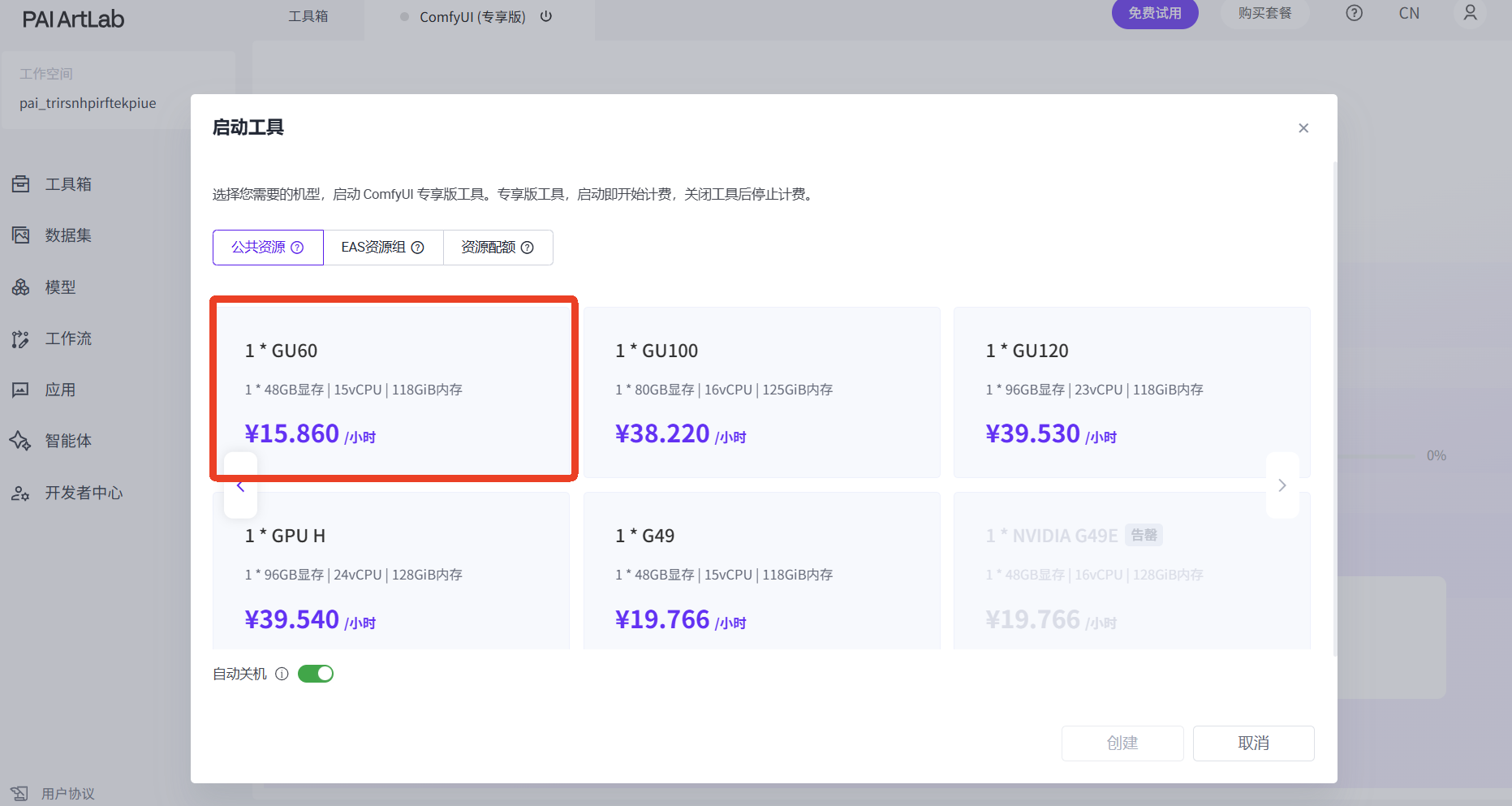Click the 用户协议 icon at bottom
1512x806 pixels.
[x=19, y=793]
